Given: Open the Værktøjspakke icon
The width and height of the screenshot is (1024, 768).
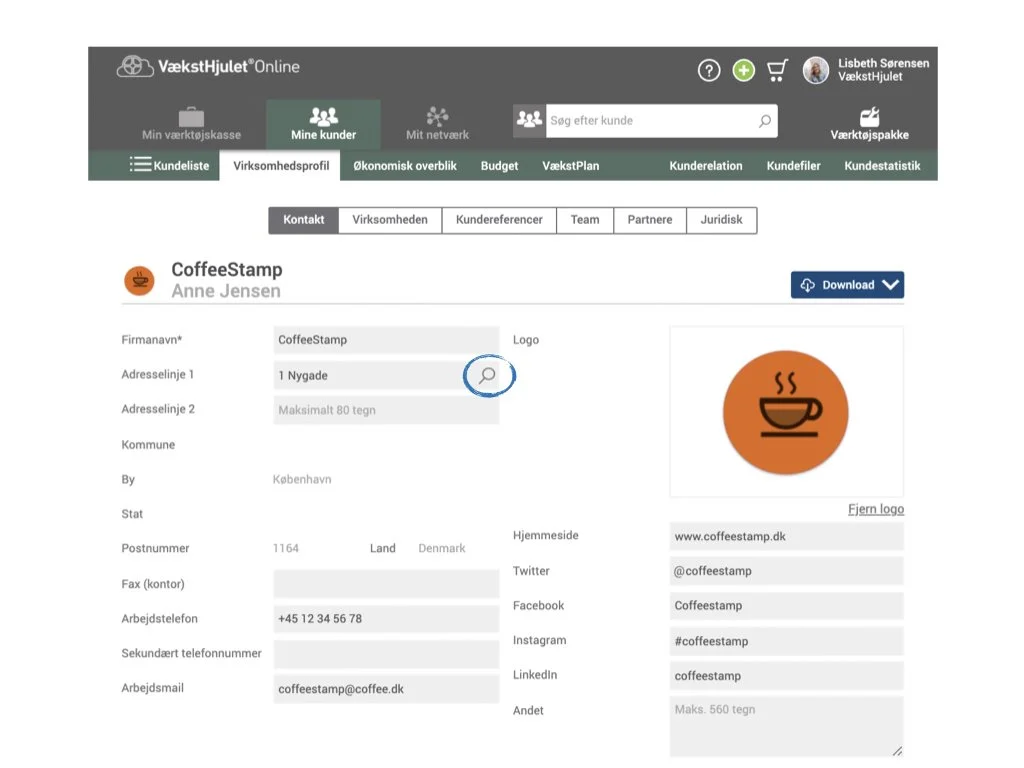Looking at the screenshot, I should point(869,124).
